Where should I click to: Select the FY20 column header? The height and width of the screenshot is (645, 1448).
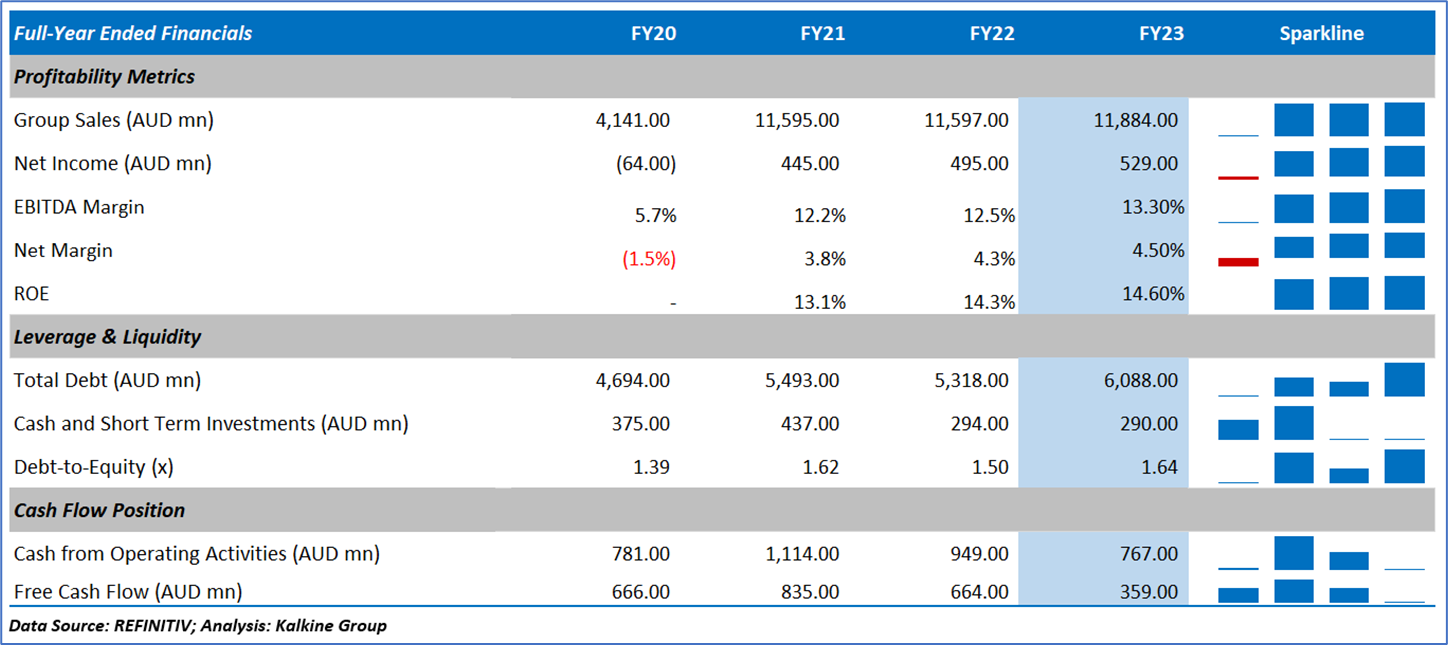pyautogui.click(x=653, y=33)
